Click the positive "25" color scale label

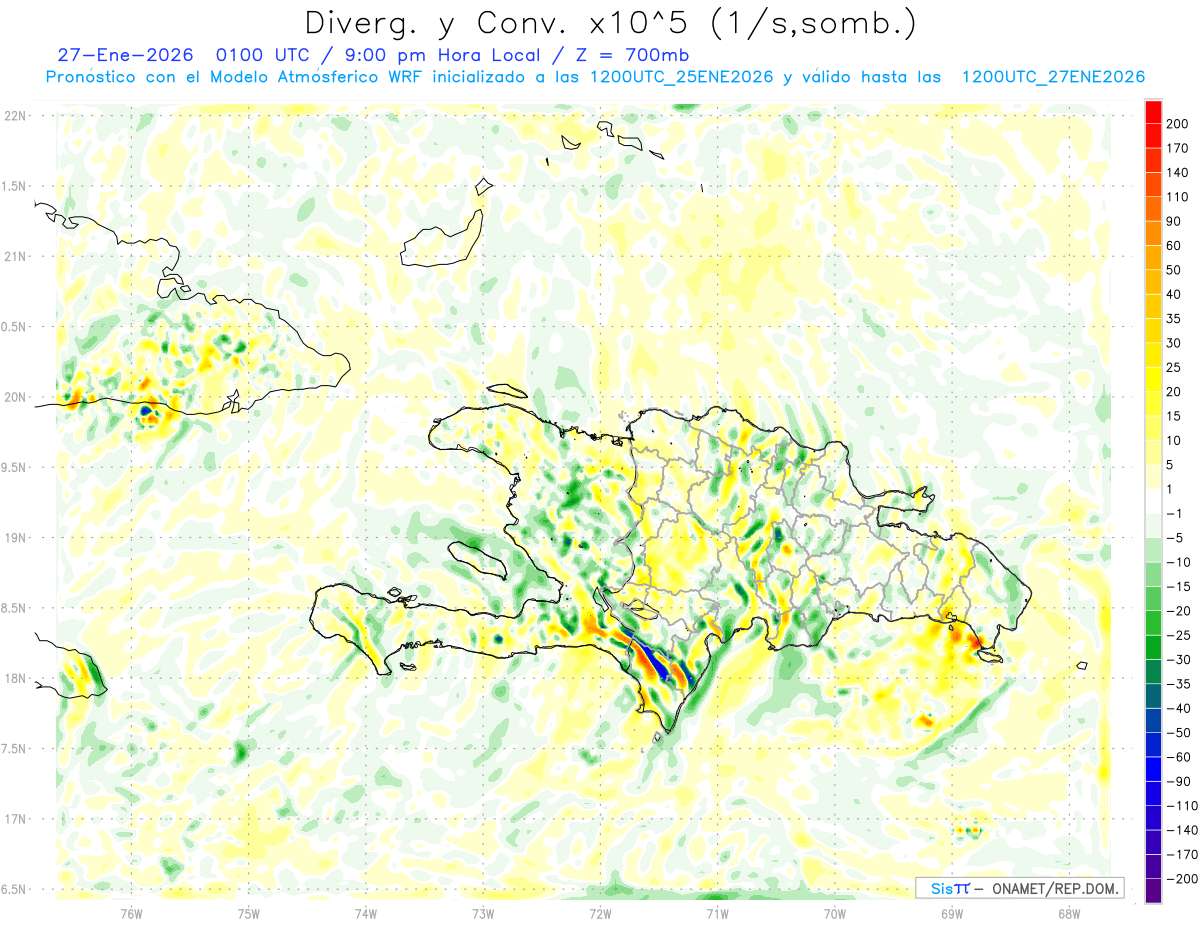click(1174, 367)
